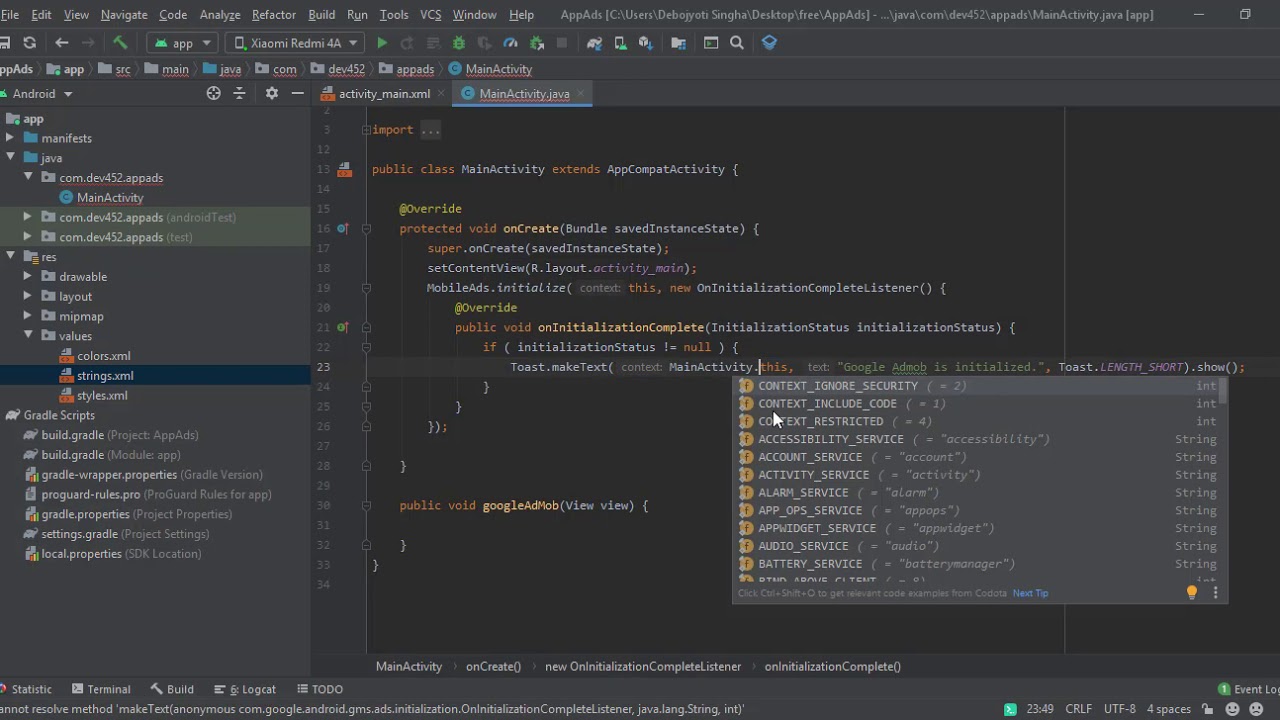This screenshot has width=1280, height=720.
Task: Click Scroll from Source target icon
Action: [x=213, y=93]
